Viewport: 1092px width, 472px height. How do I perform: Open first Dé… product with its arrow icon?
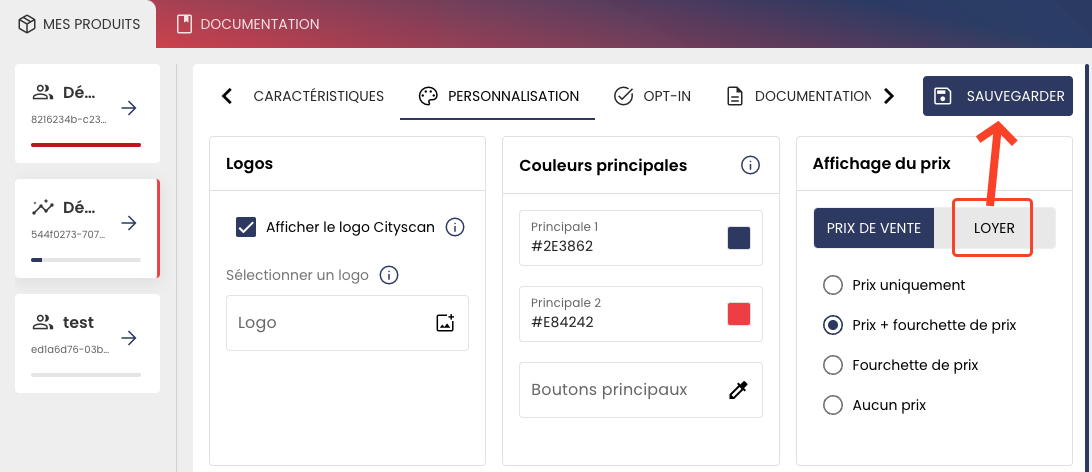click(128, 108)
